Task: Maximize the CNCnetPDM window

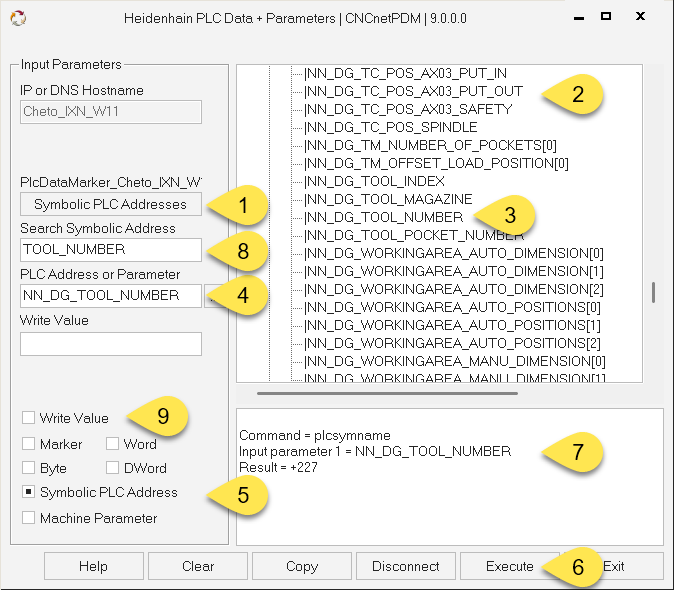Action: (x=606, y=16)
